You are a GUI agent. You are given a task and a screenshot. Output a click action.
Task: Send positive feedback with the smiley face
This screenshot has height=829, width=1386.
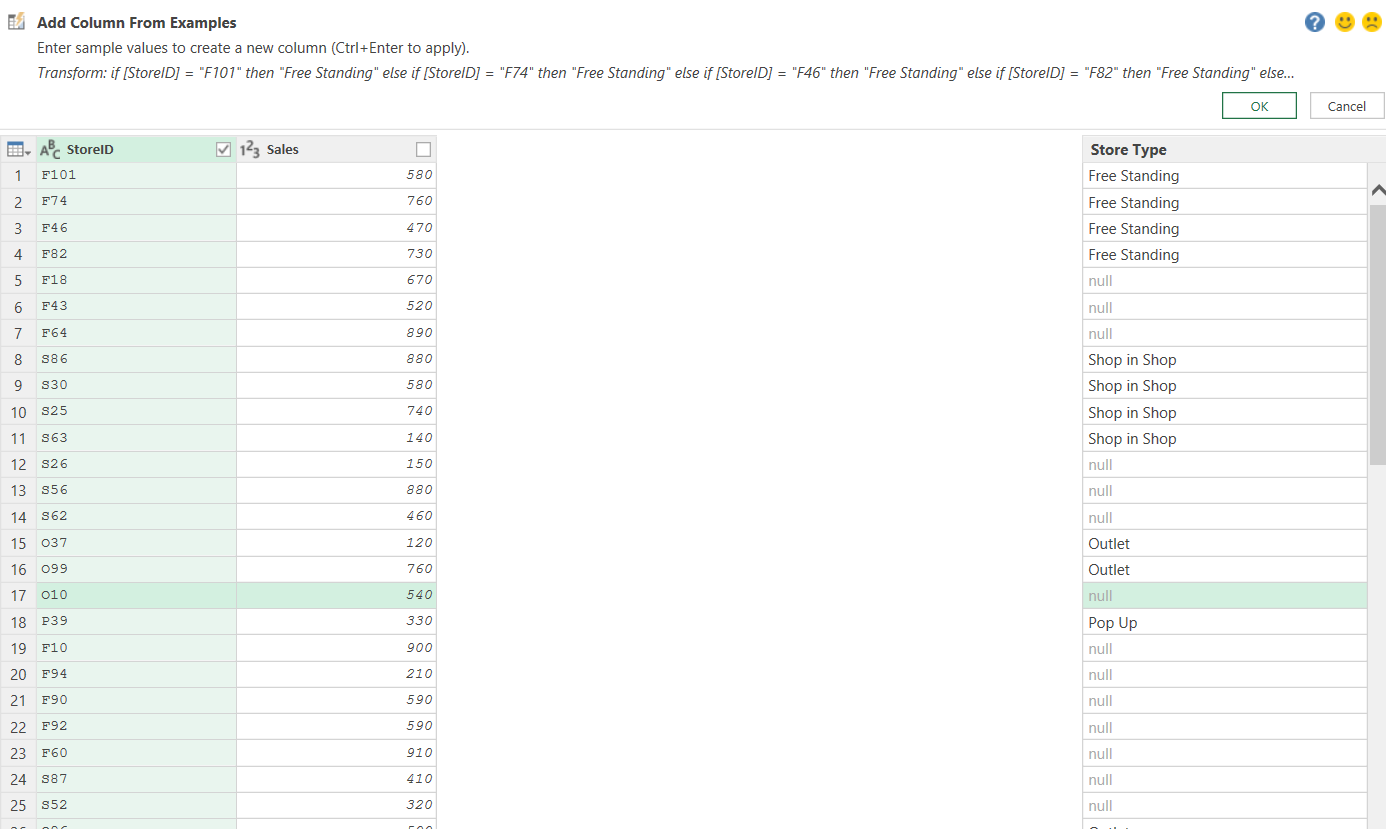(x=1345, y=22)
